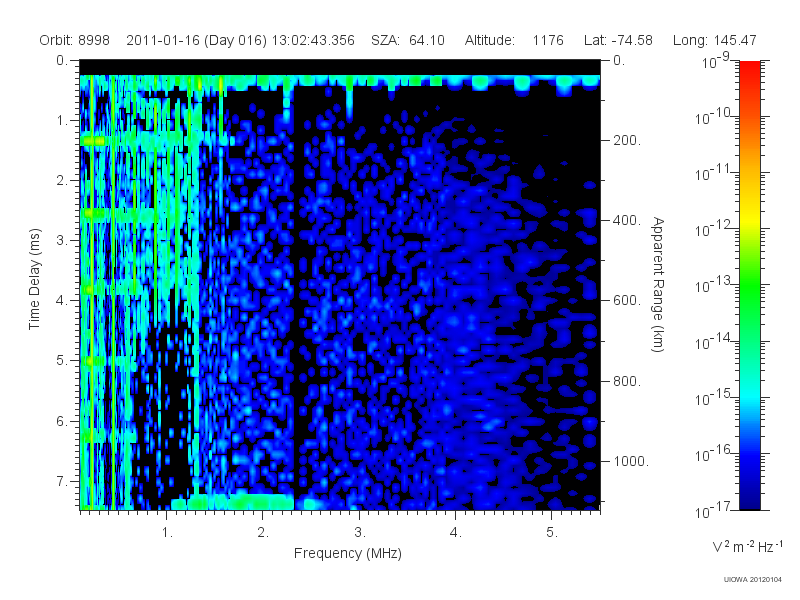This screenshot has width=800, height=600.
Task: Click the dark blue bottom of the color bar
Action: pos(749,500)
